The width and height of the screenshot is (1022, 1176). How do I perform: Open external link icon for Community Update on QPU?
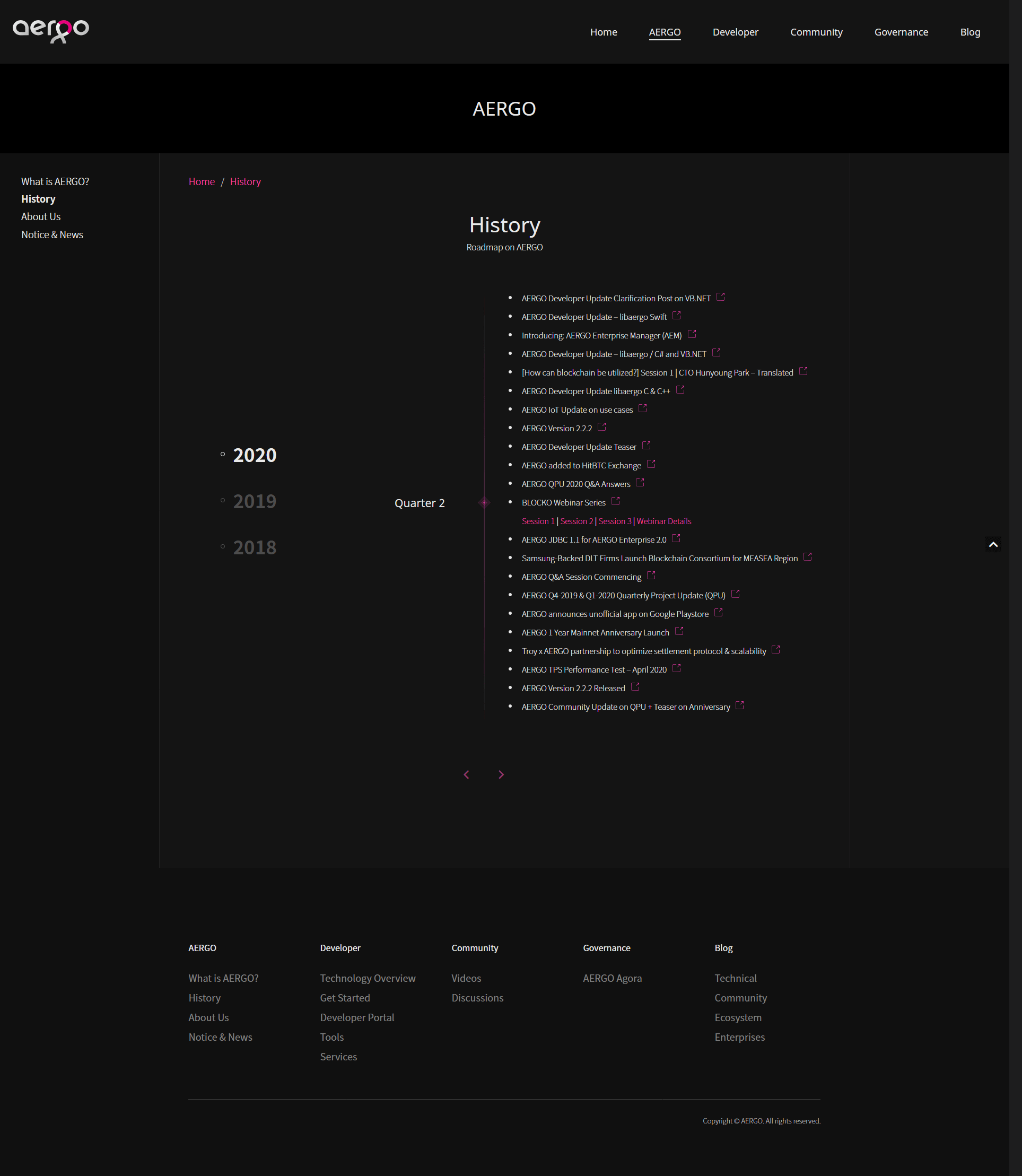[740, 705]
